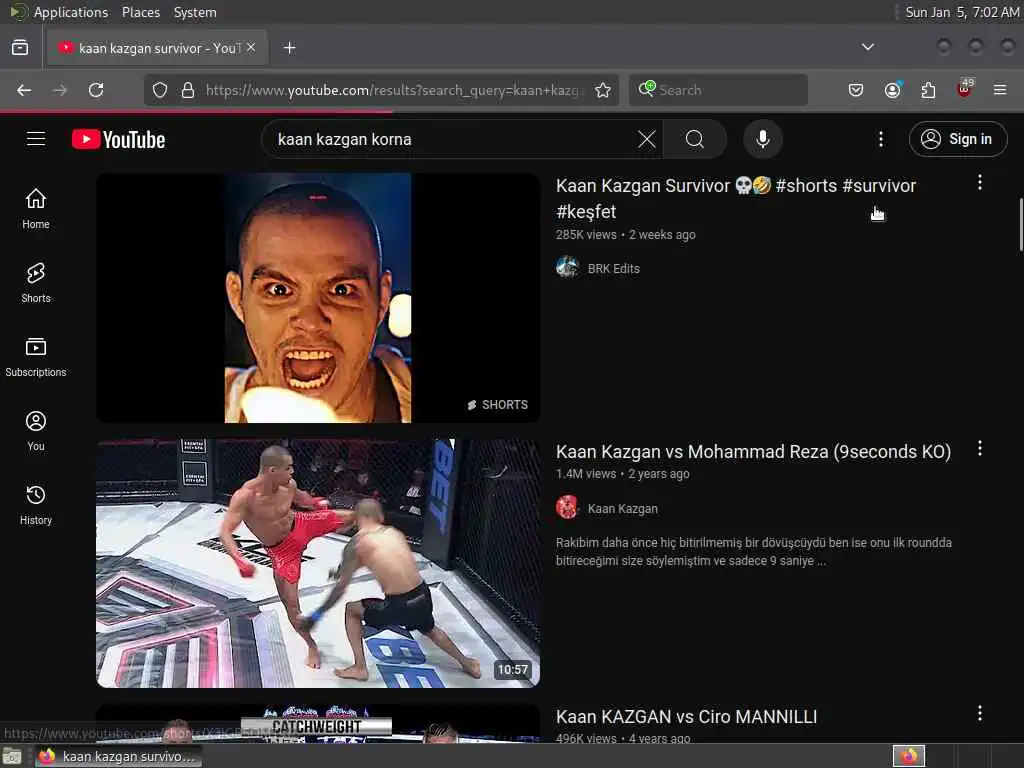Open the Firefox application menu
The image size is (1024, 768).
click(1000, 90)
